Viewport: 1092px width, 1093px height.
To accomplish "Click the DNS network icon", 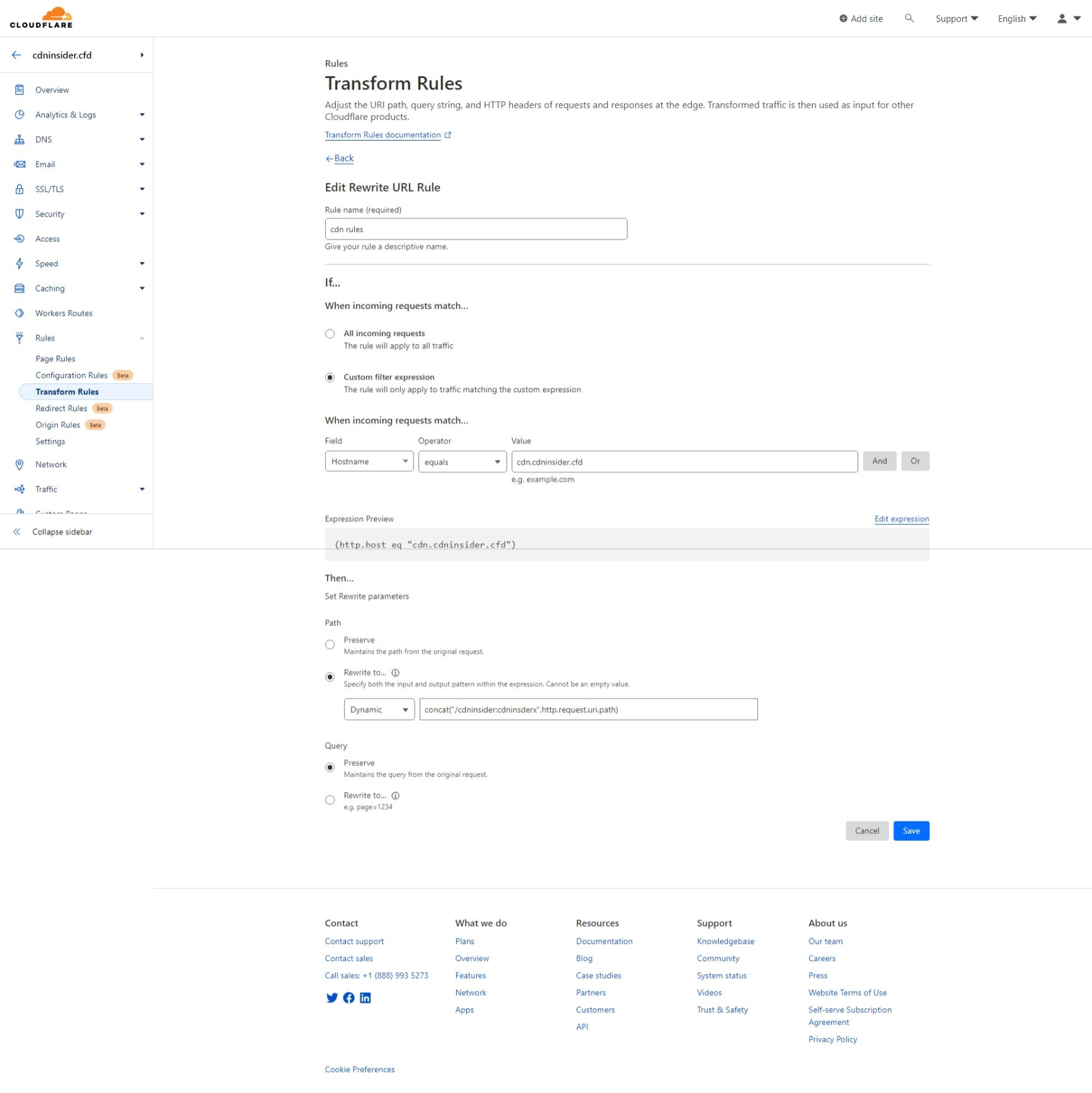I will click(x=20, y=139).
